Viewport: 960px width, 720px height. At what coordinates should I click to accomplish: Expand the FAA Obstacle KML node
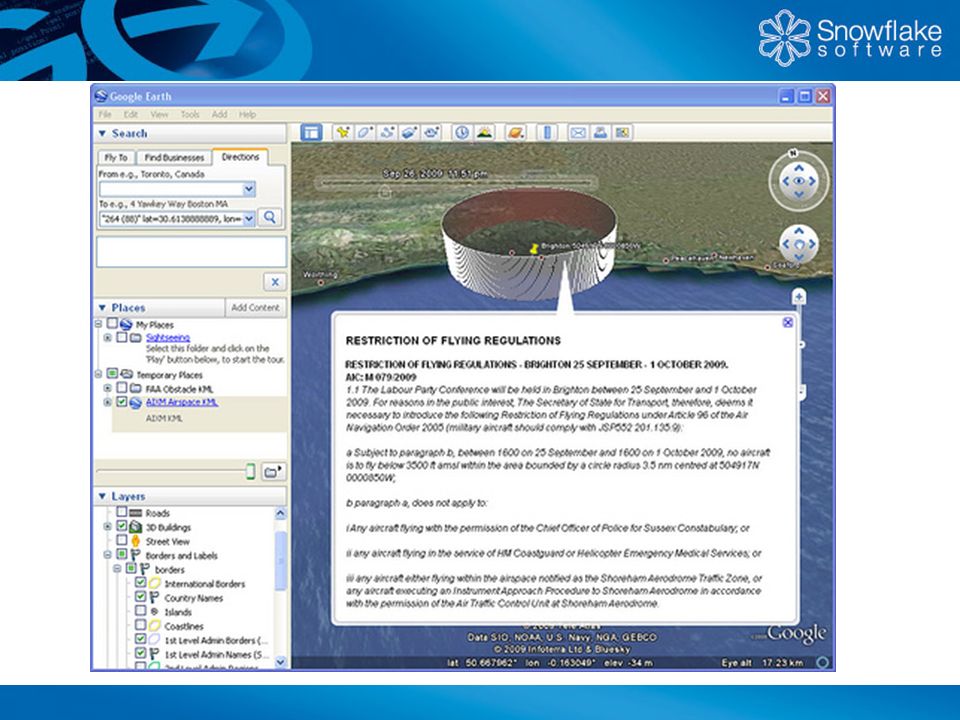point(108,388)
